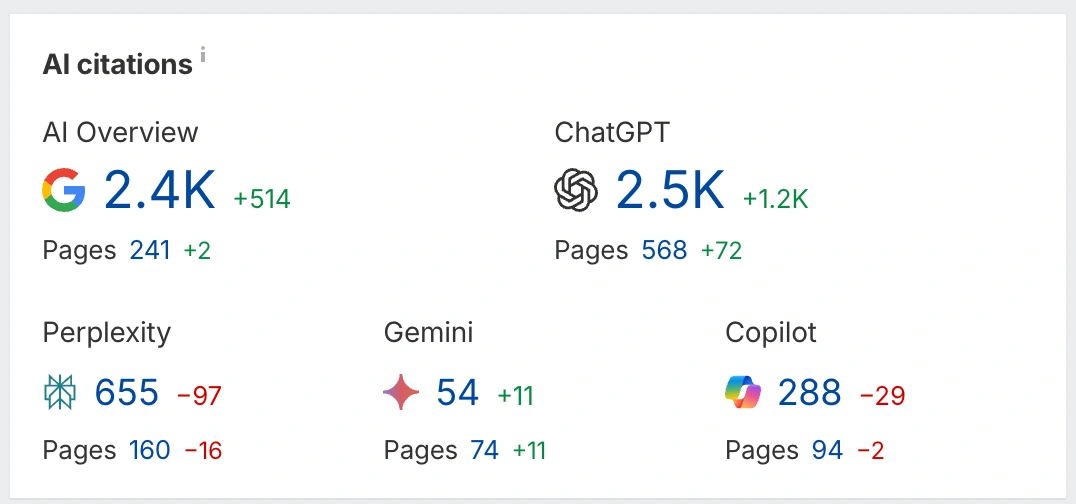The width and height of the screenshot is (1076, 504).
Task: Open the Copilot 288 citations
Action: 810,393
